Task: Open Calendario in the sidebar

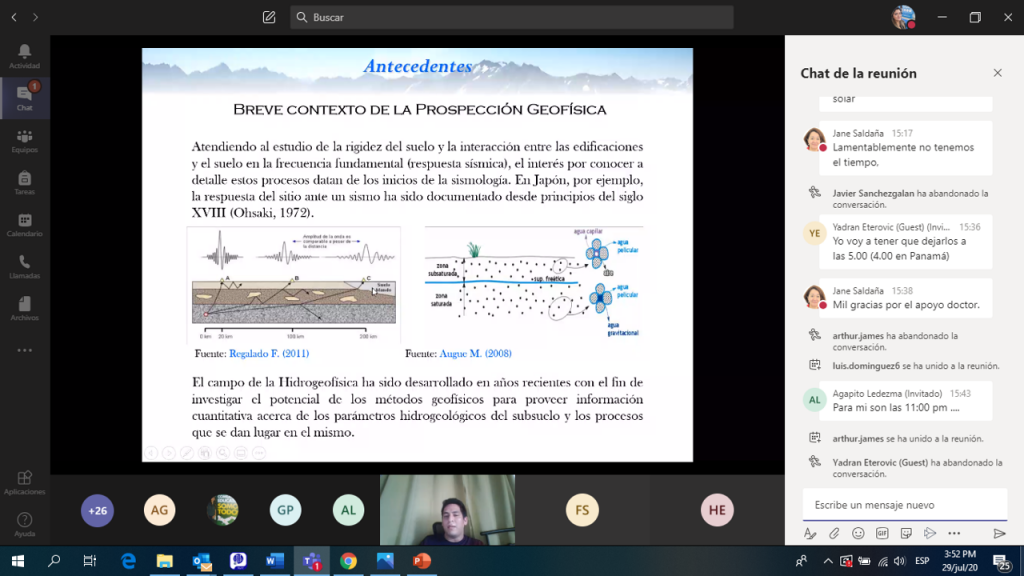Action: coord(24,225)
